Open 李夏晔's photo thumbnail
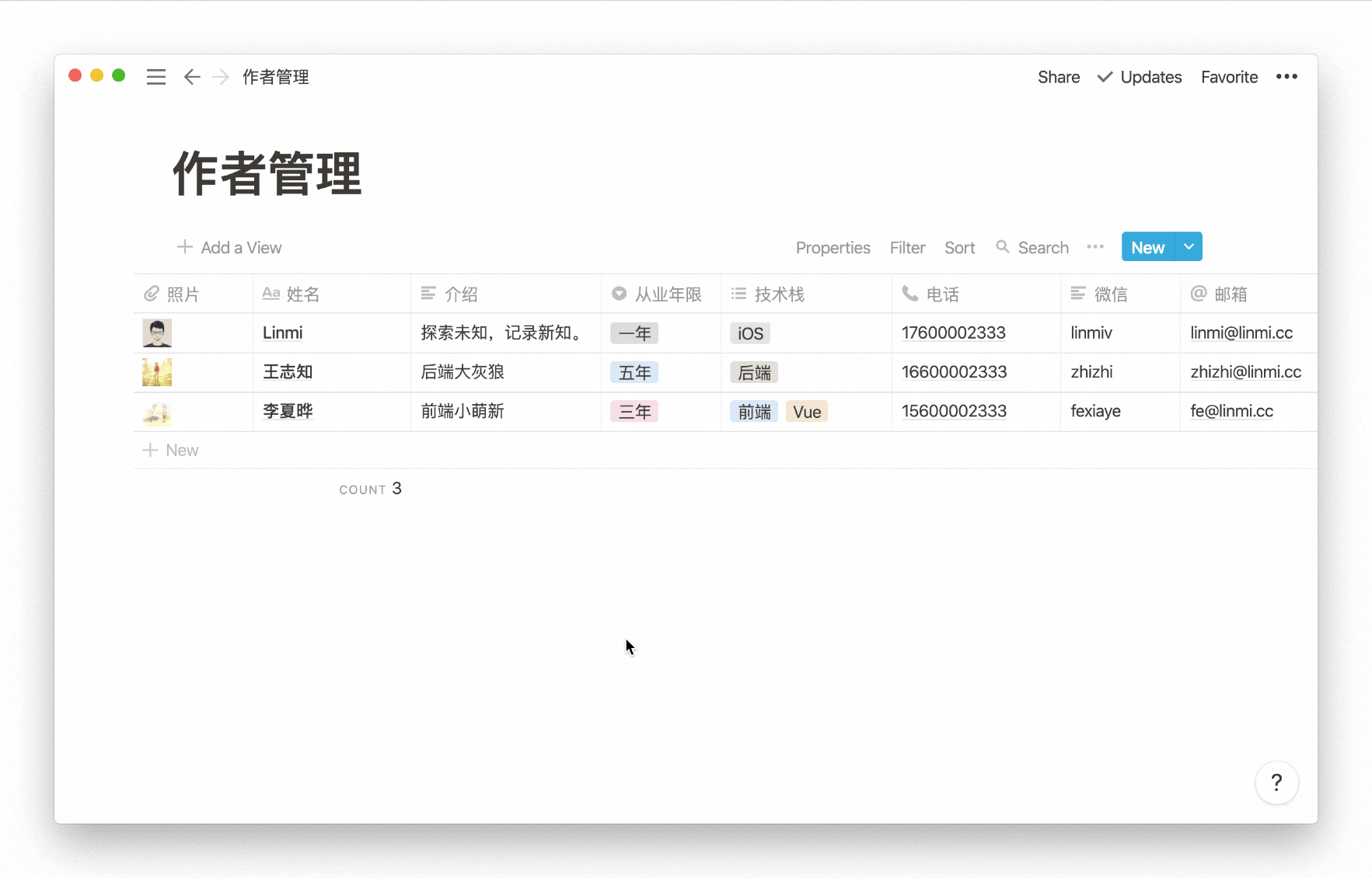Screen dimensions: 1372x878 157,412
